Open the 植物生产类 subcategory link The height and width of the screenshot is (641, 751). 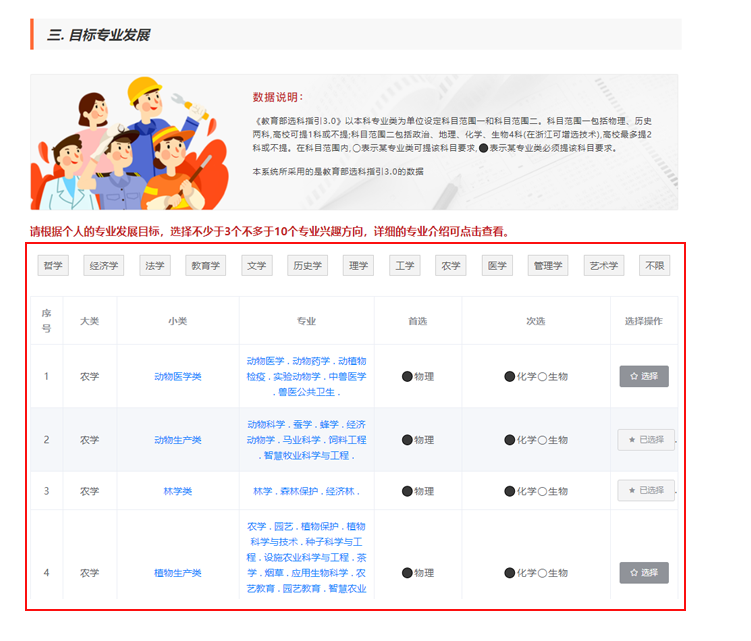tap(178, 573)
